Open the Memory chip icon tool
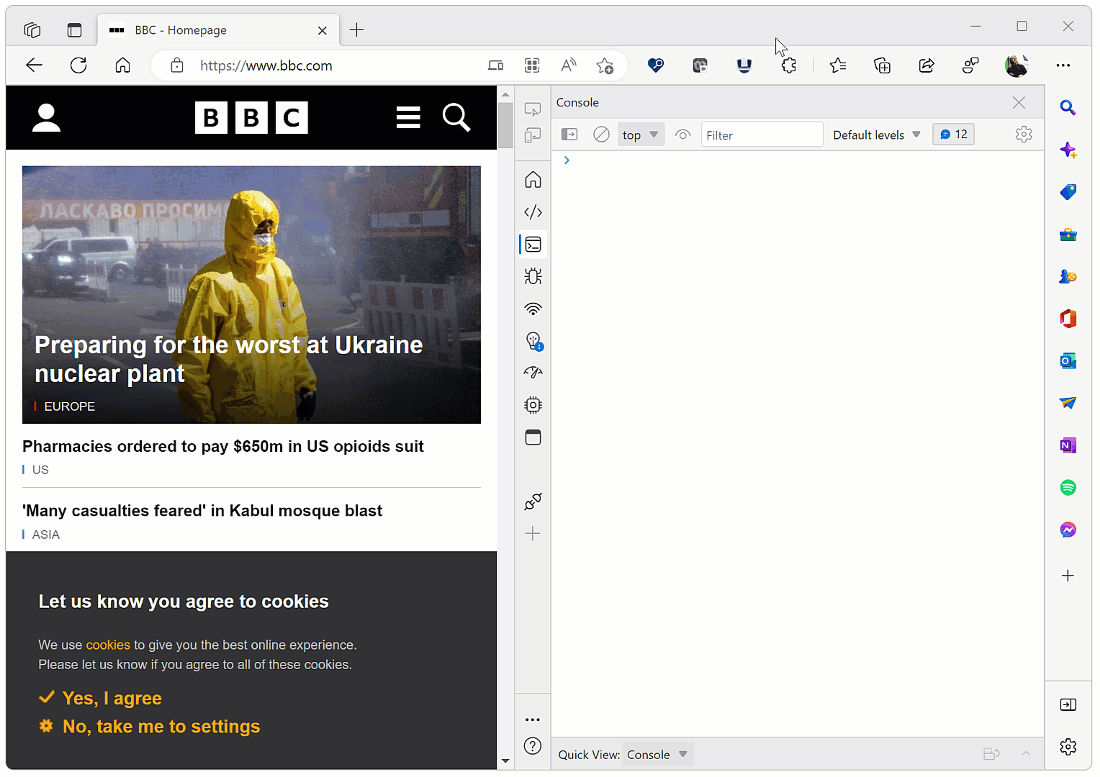Screen dimensions: 1100x777 coord(533,405)
